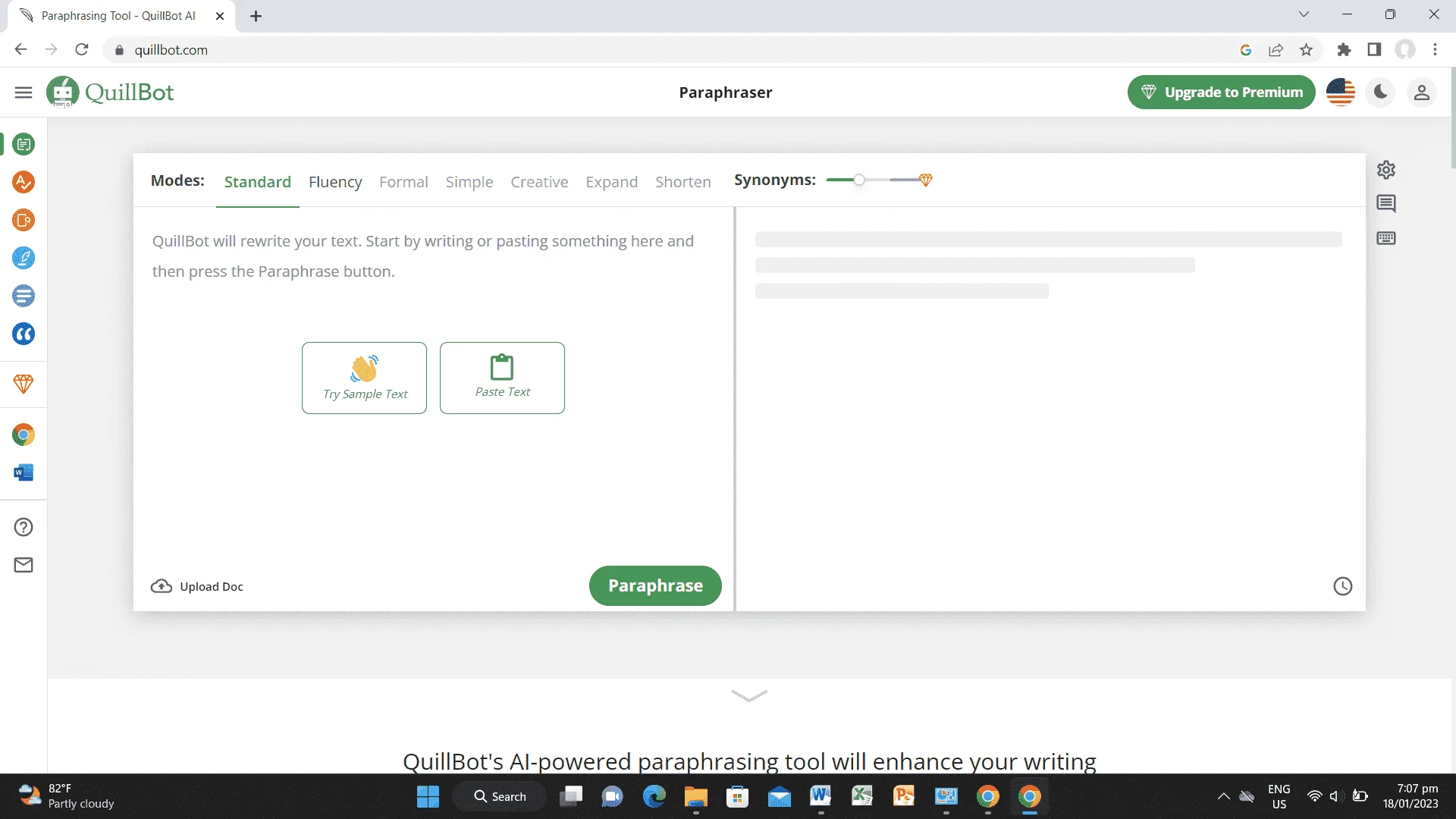The image size is (1456, 819).
Task: Bookmark this page with the star icon
Action: 1306,50
